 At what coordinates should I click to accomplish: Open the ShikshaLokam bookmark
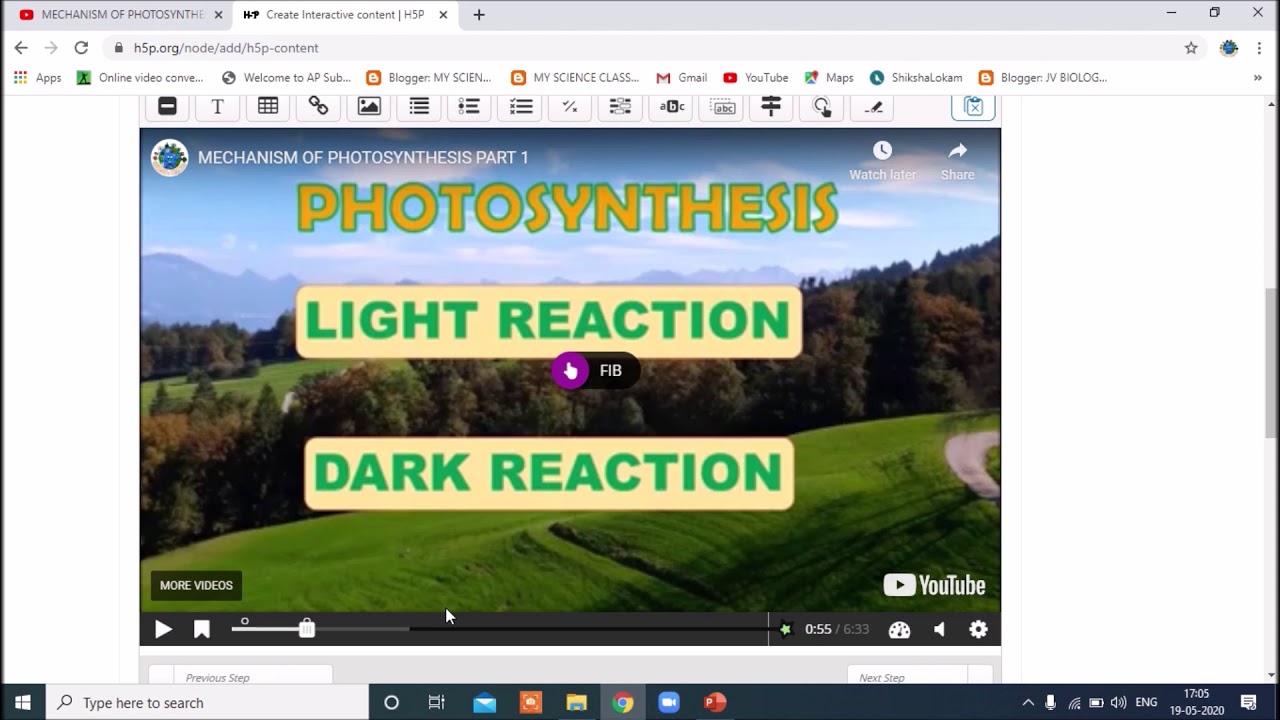click(916, 77)
